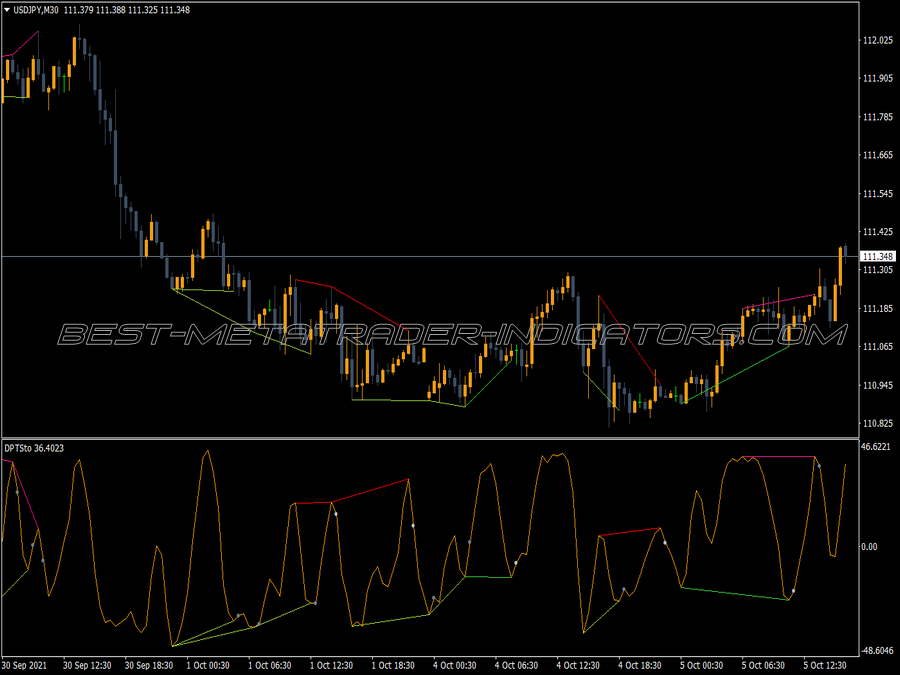Screen dimensions: 900x675
Task: Select the current price label 111.348
Action: [878, 257]
